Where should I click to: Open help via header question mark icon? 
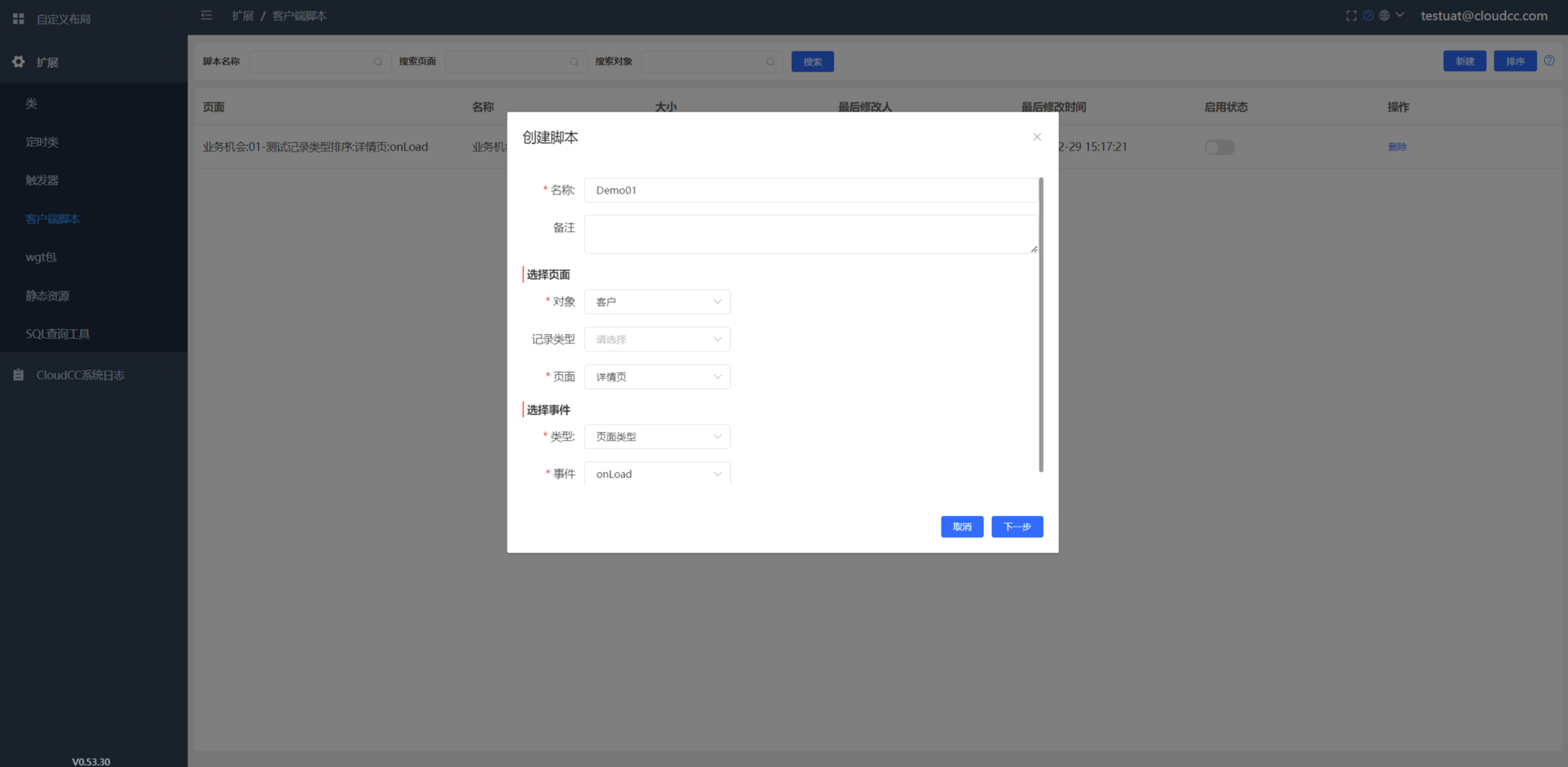point(1368,16)
